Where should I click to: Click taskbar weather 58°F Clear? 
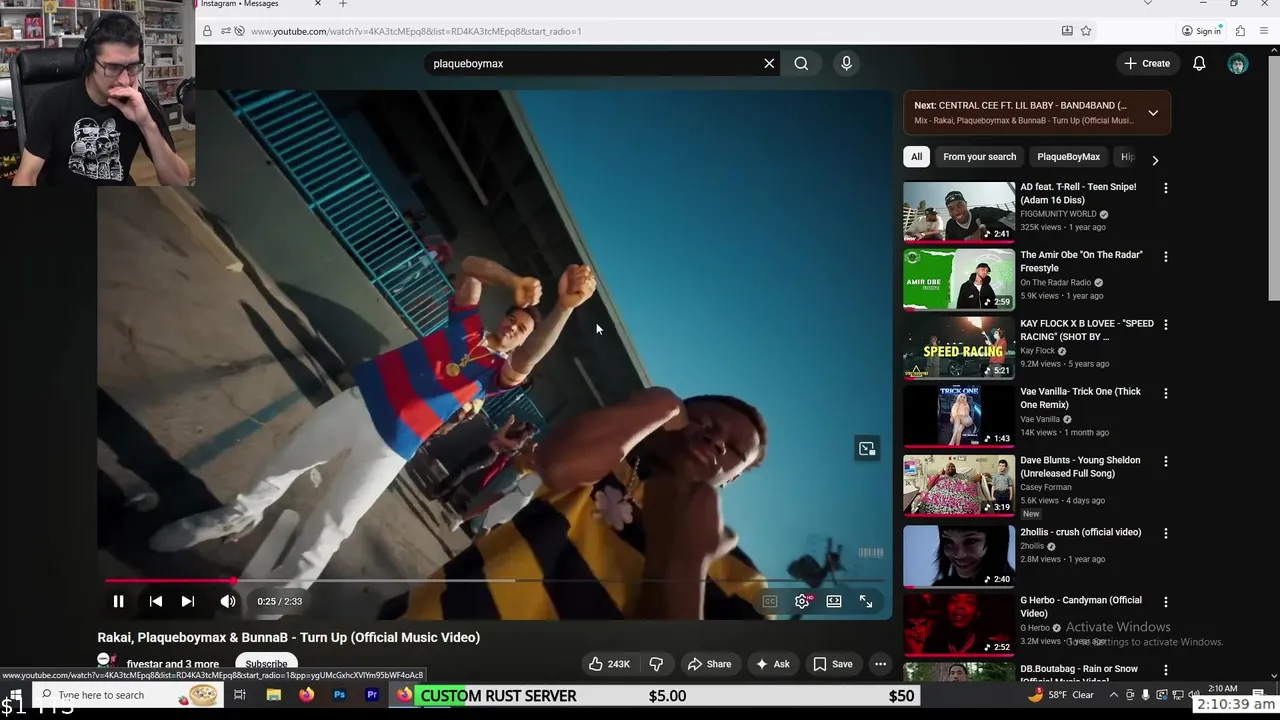point(1061,695)
